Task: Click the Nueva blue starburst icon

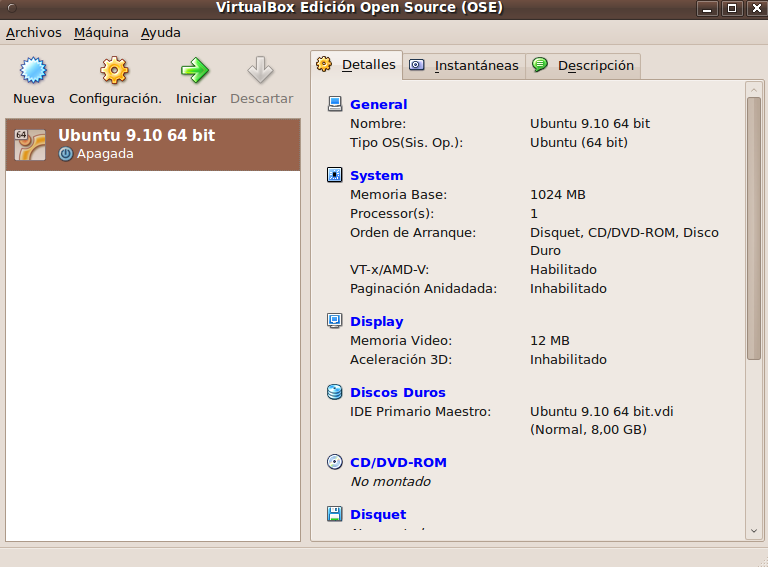Action: 33,70
